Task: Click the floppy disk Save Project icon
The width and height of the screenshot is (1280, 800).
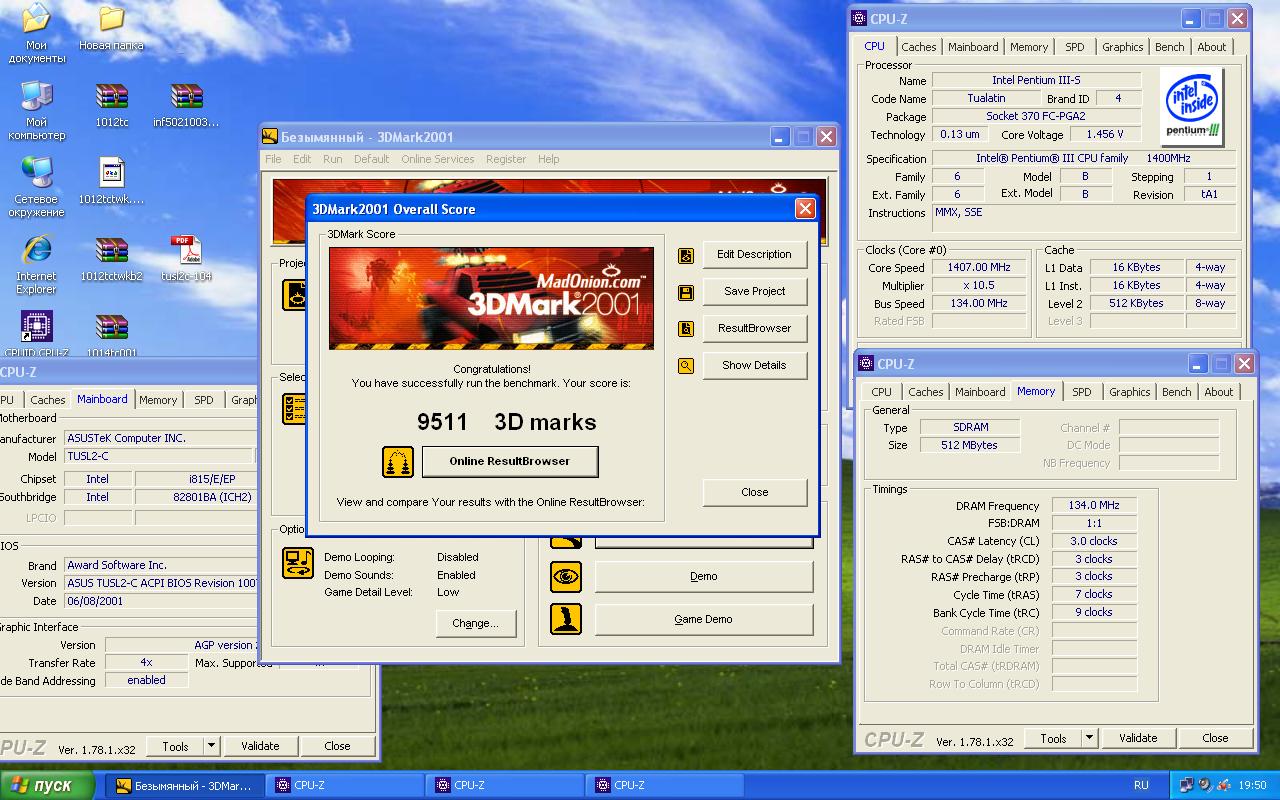Action: (686, 292)
